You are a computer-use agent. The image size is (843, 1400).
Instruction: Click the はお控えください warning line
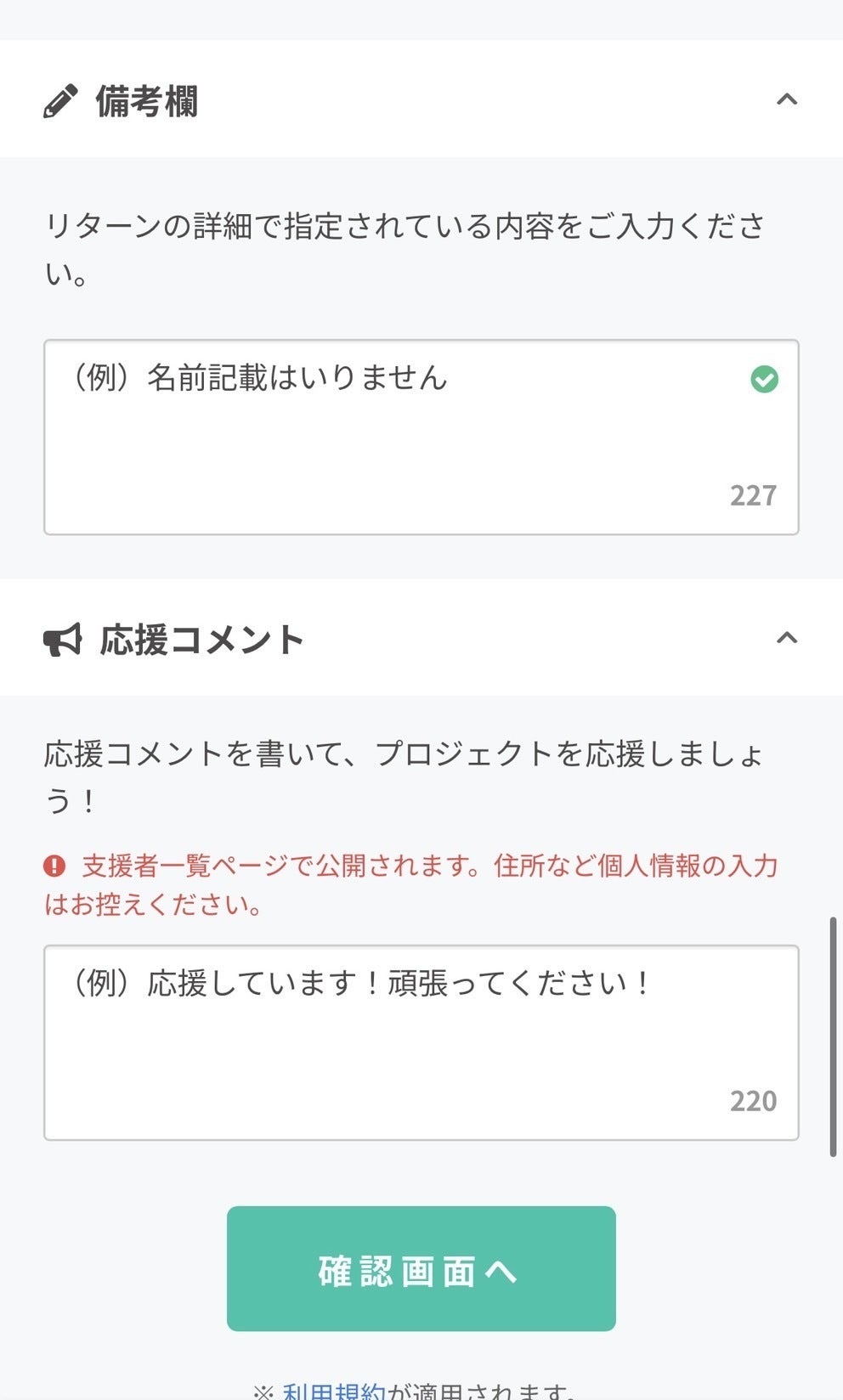[153, 905]
